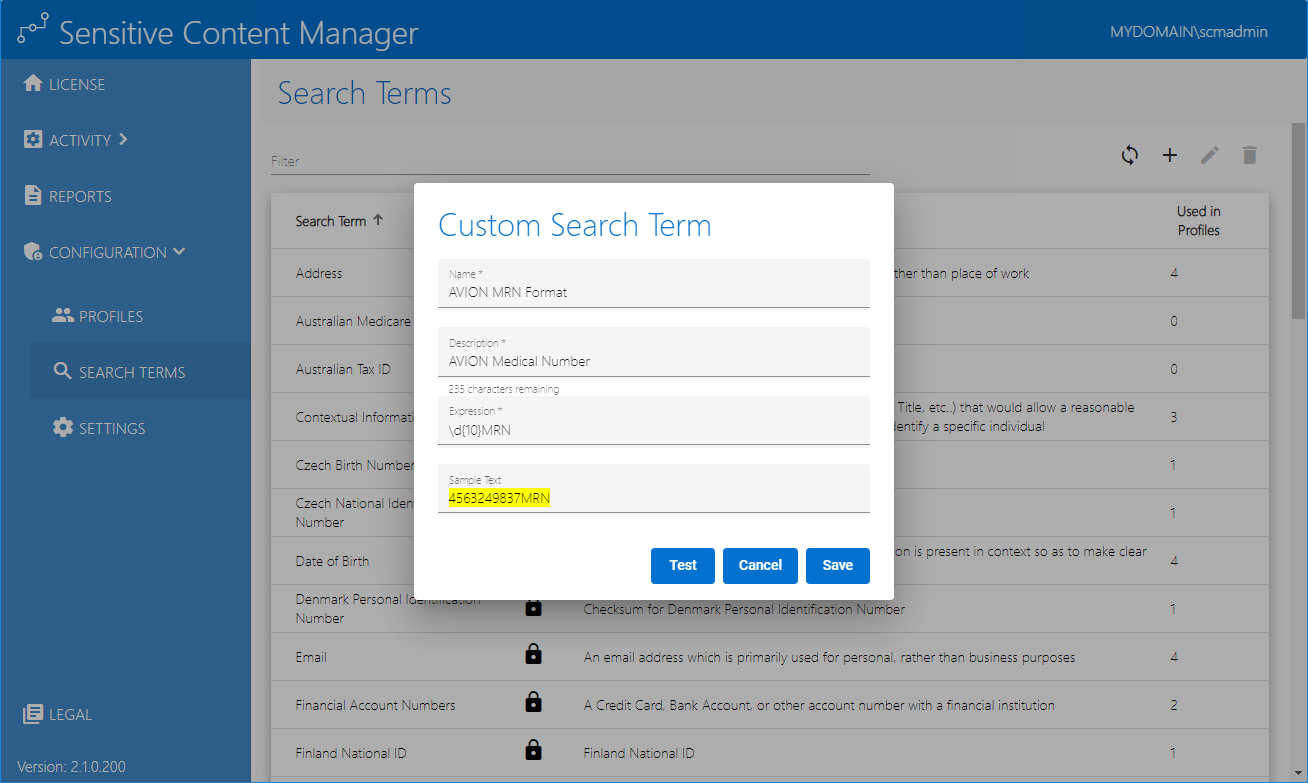
Task: Open the SETTINGS menu item
Action: (112, 429)
